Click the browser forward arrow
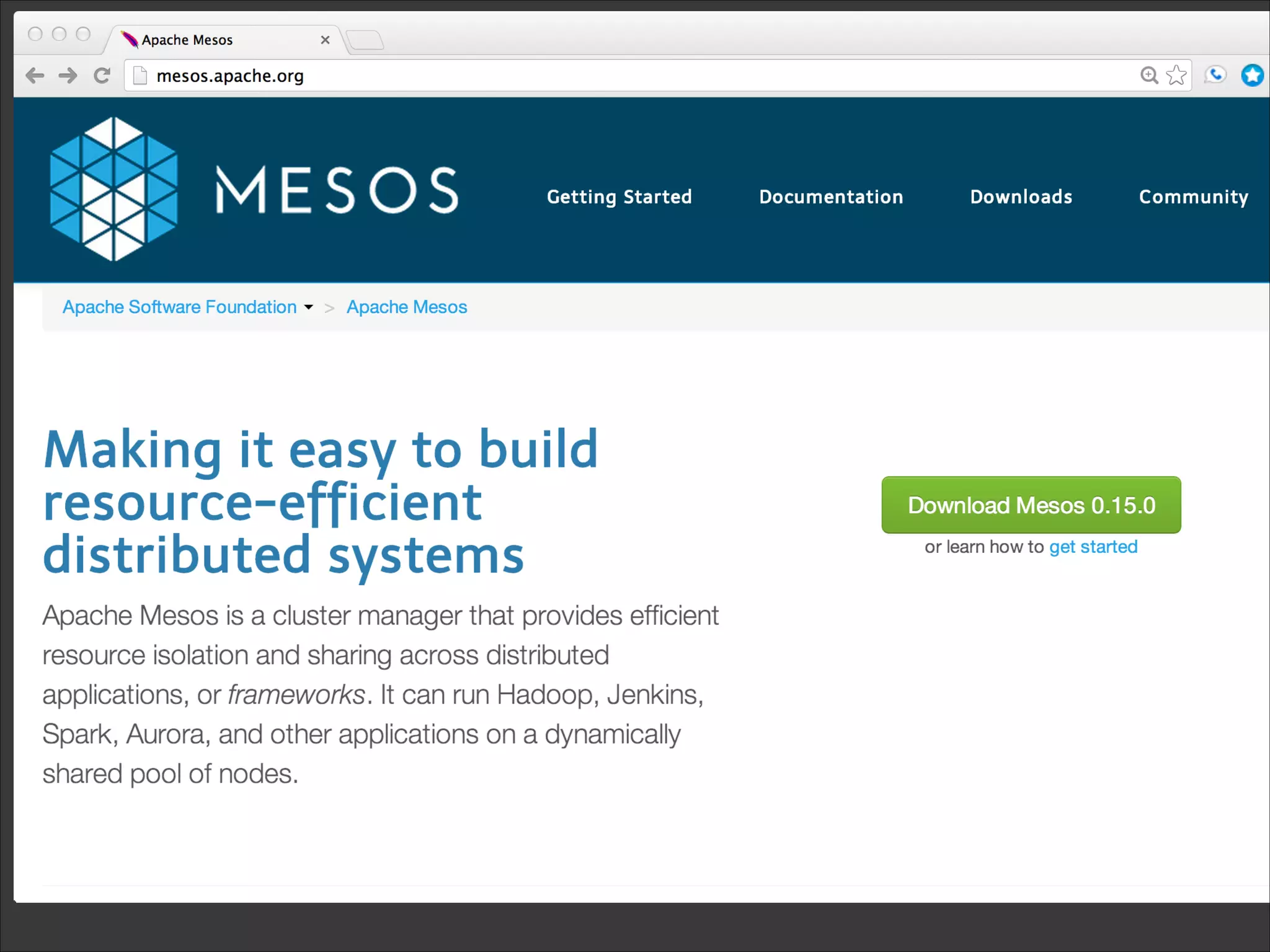 tap(68, 76)
